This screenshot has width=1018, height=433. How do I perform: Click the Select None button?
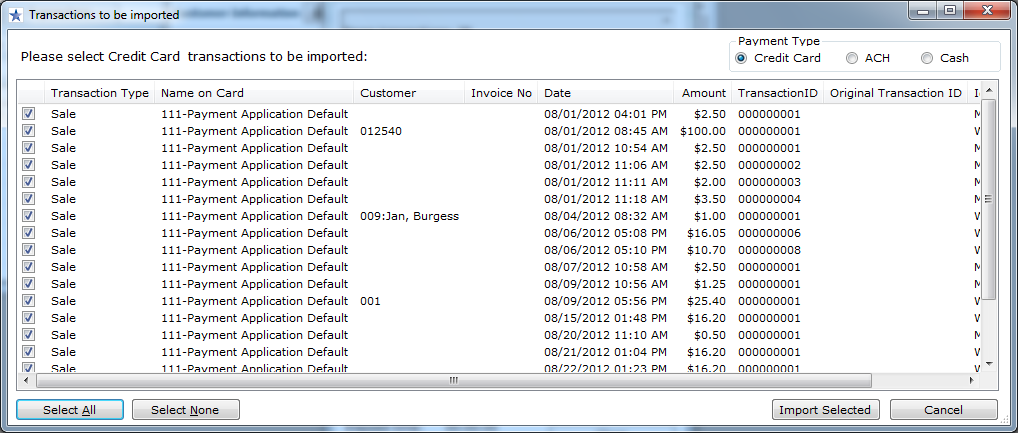click(184, 410)
